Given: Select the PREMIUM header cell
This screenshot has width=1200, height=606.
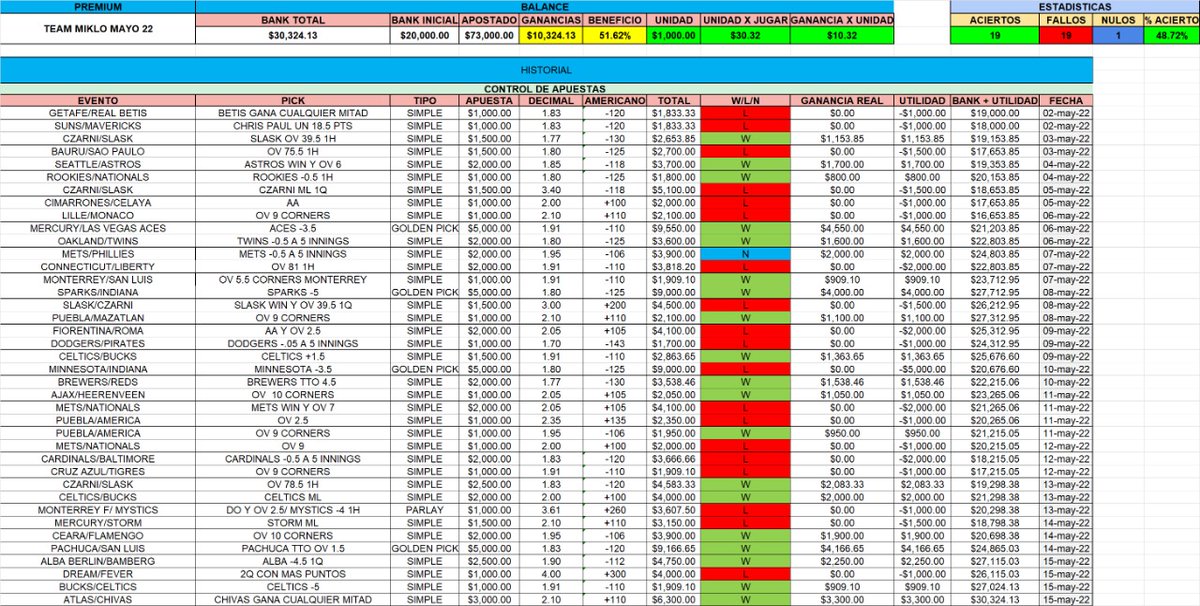Looking at the screenshot, I should [97, 6].
